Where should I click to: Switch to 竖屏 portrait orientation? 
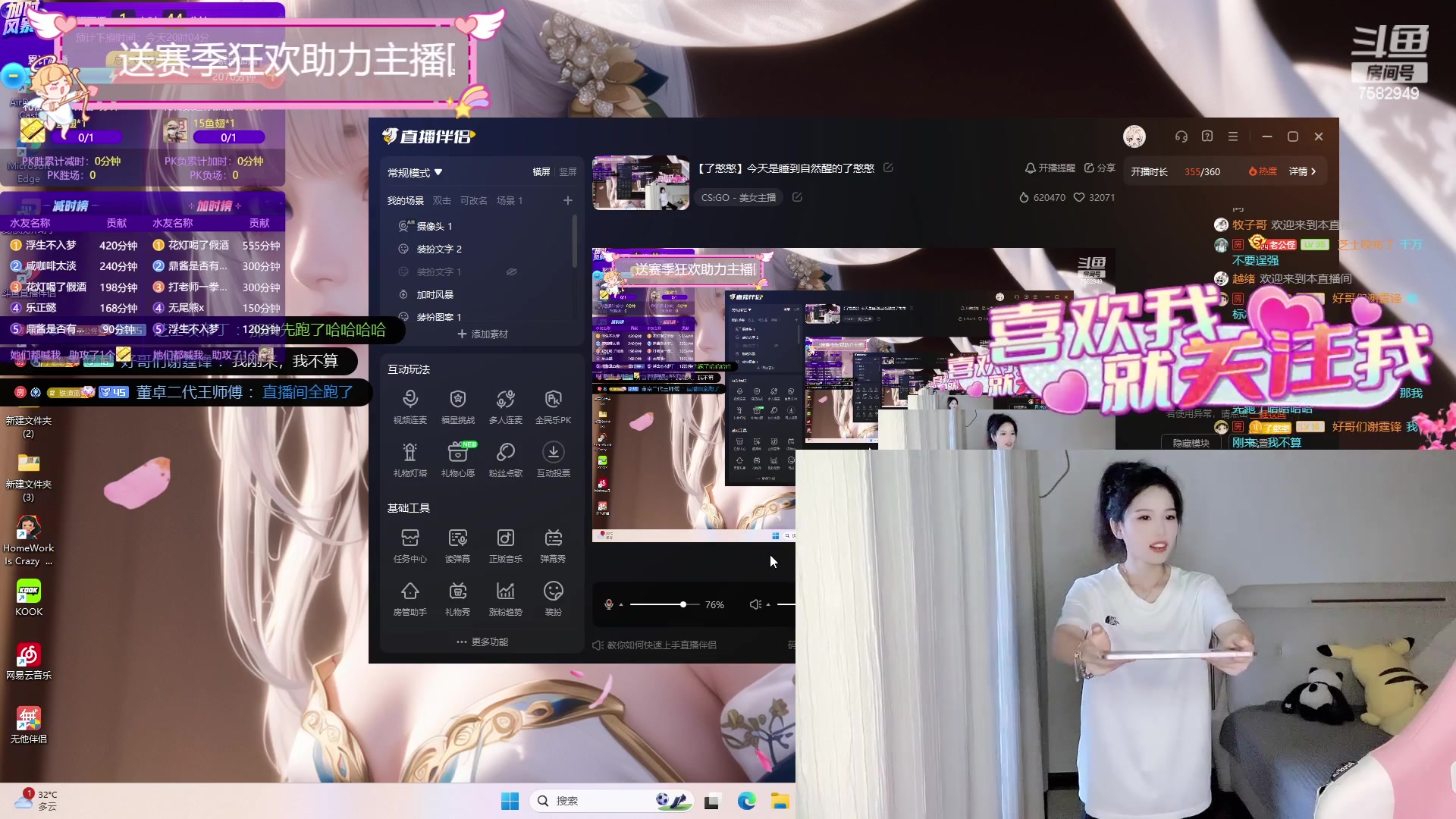[568, 172]
